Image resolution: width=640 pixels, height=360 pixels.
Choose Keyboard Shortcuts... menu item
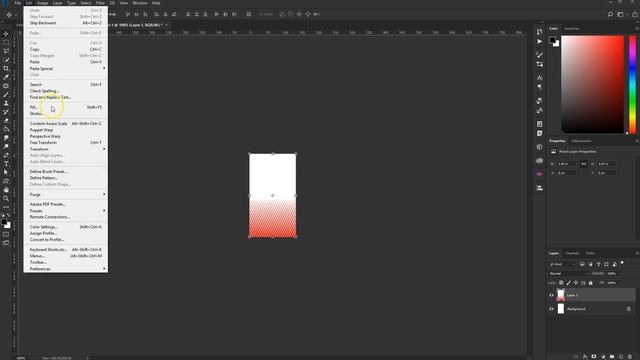tap(66, 249)
